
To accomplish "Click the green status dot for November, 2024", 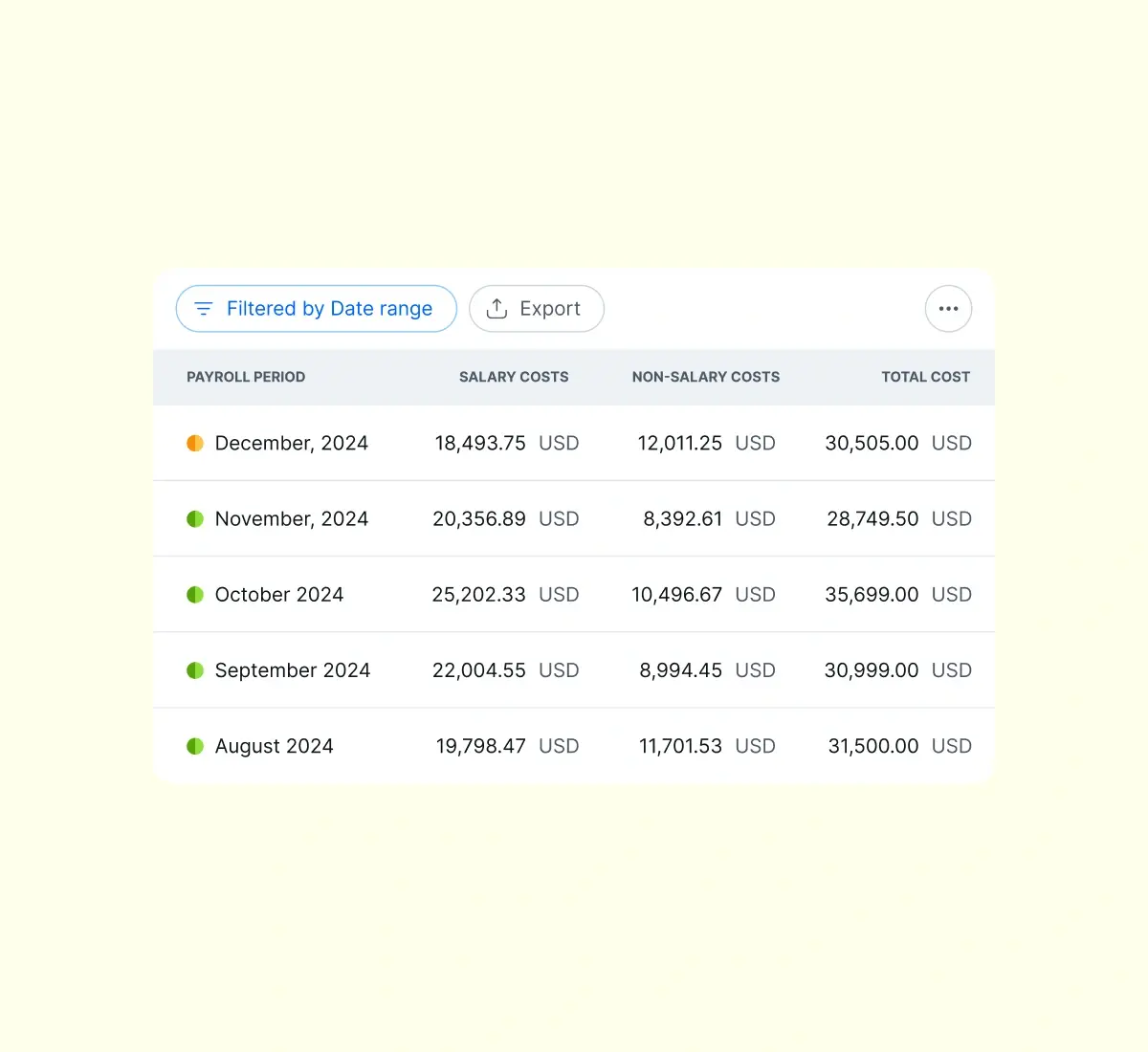I will [195, 518].
